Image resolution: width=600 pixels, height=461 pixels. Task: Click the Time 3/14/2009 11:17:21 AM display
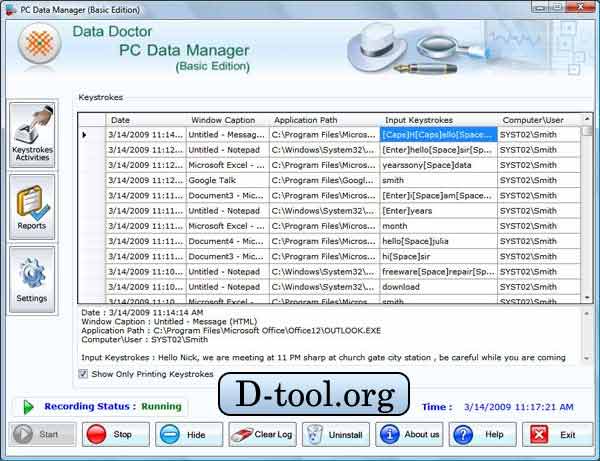[497, 407]
